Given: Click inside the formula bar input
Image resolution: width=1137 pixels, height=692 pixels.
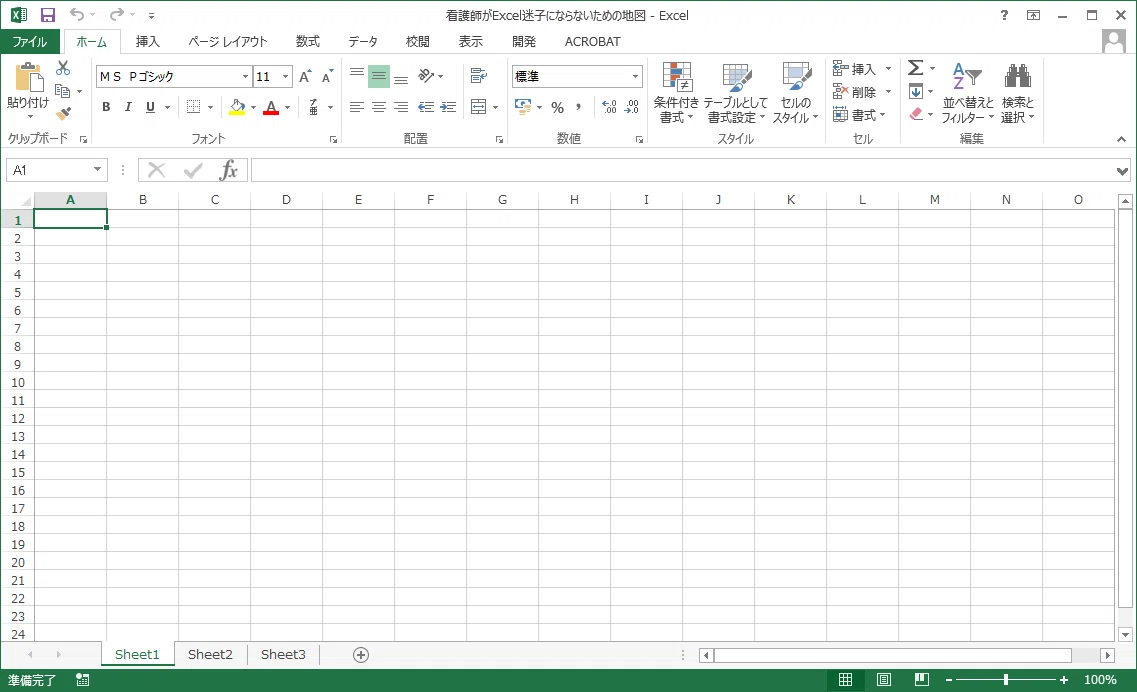Looking at the screenshot, I should pyautogui.click(x=682, y=170).
